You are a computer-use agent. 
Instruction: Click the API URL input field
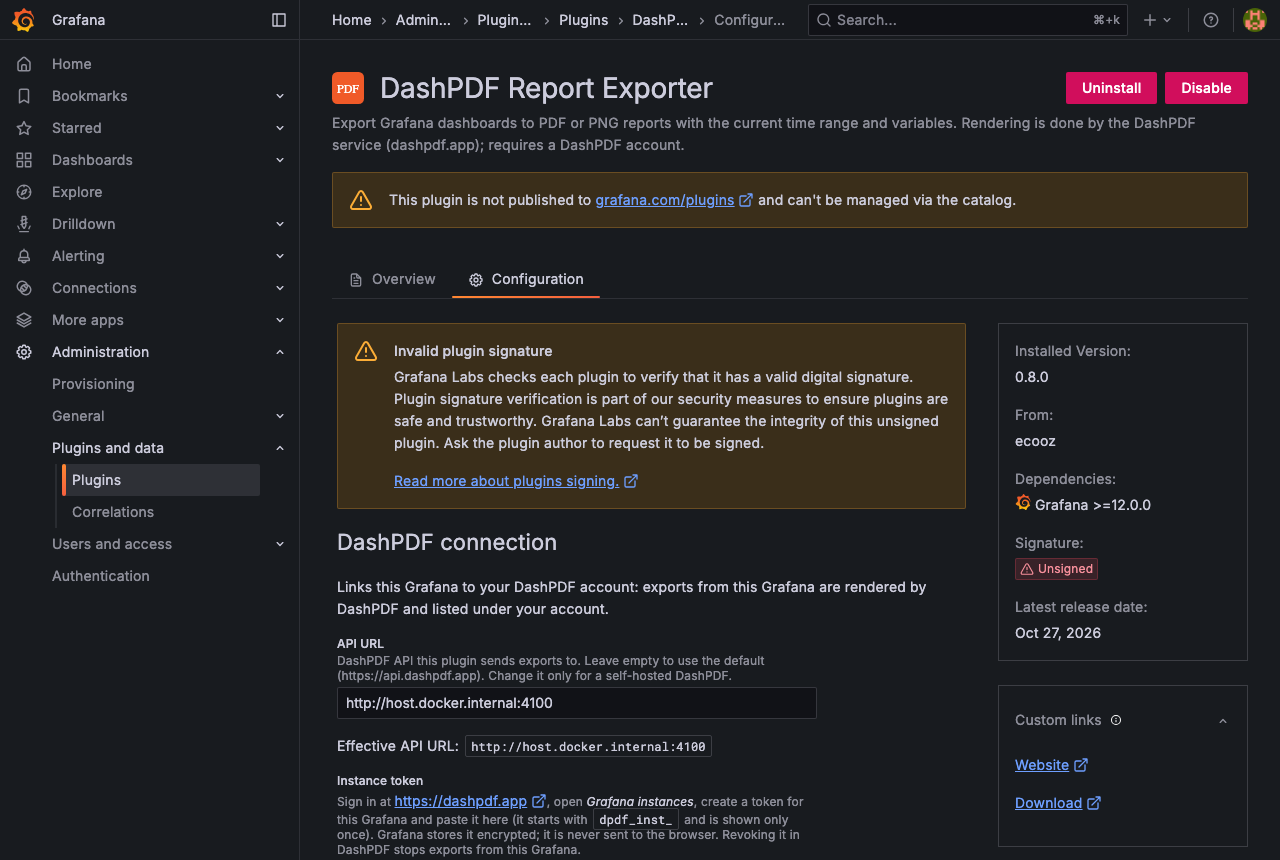(577, 703)
